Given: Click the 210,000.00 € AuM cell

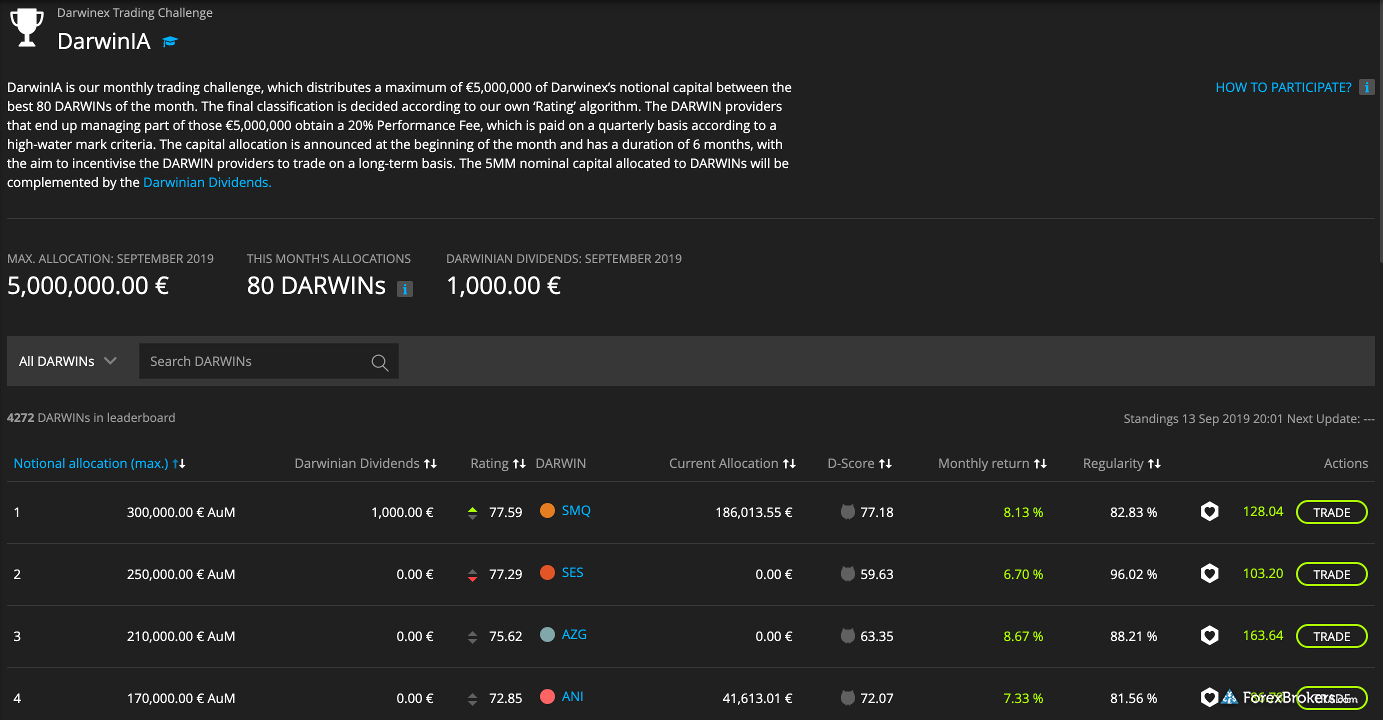Looking at the screenshot, I should click(x=181, y=637).
